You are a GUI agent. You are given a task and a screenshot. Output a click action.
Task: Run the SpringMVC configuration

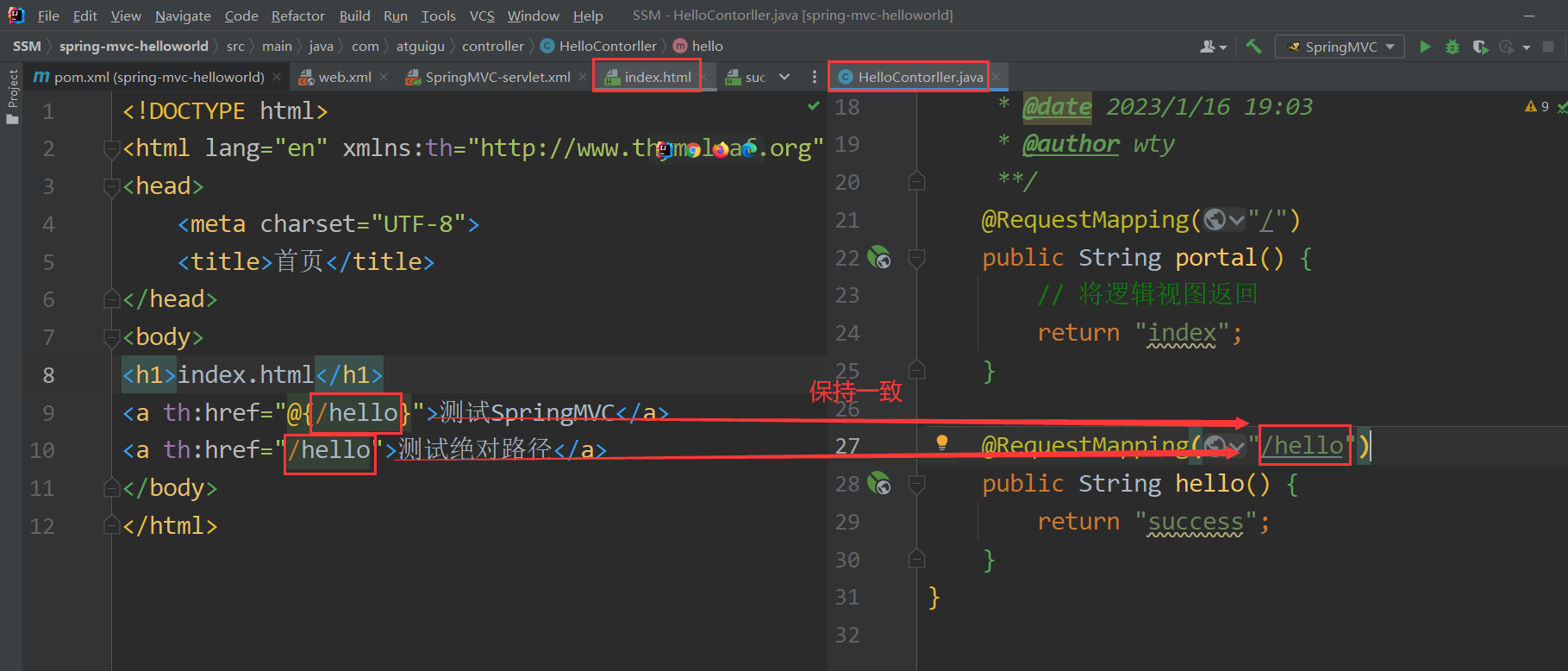click(x=1425, y=47)
